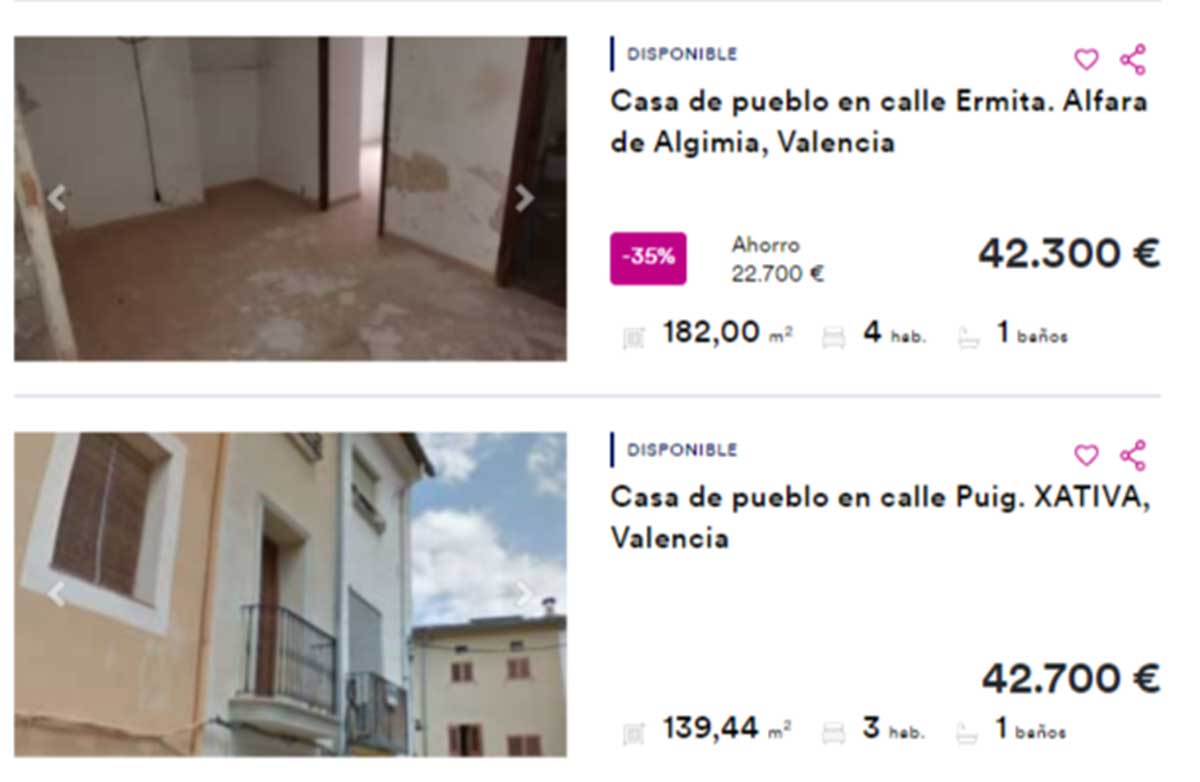Open the Ermita house interior photo

[x=290, y=199]
